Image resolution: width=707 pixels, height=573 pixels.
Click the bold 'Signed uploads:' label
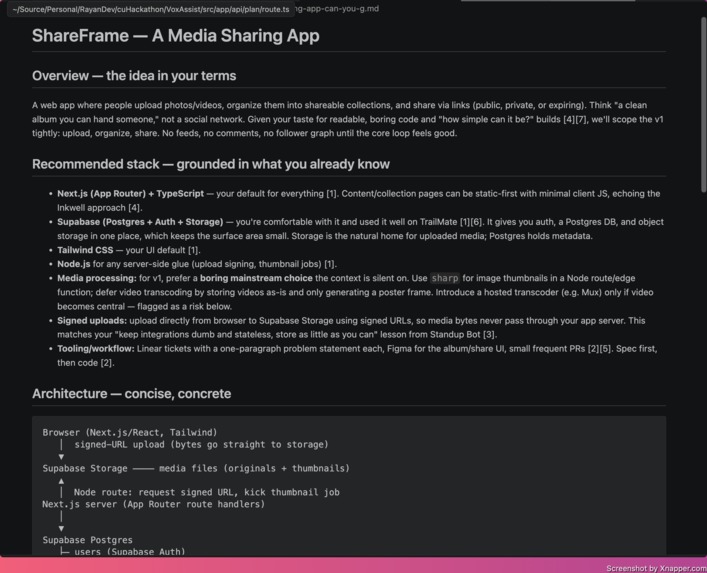[92, 321]
